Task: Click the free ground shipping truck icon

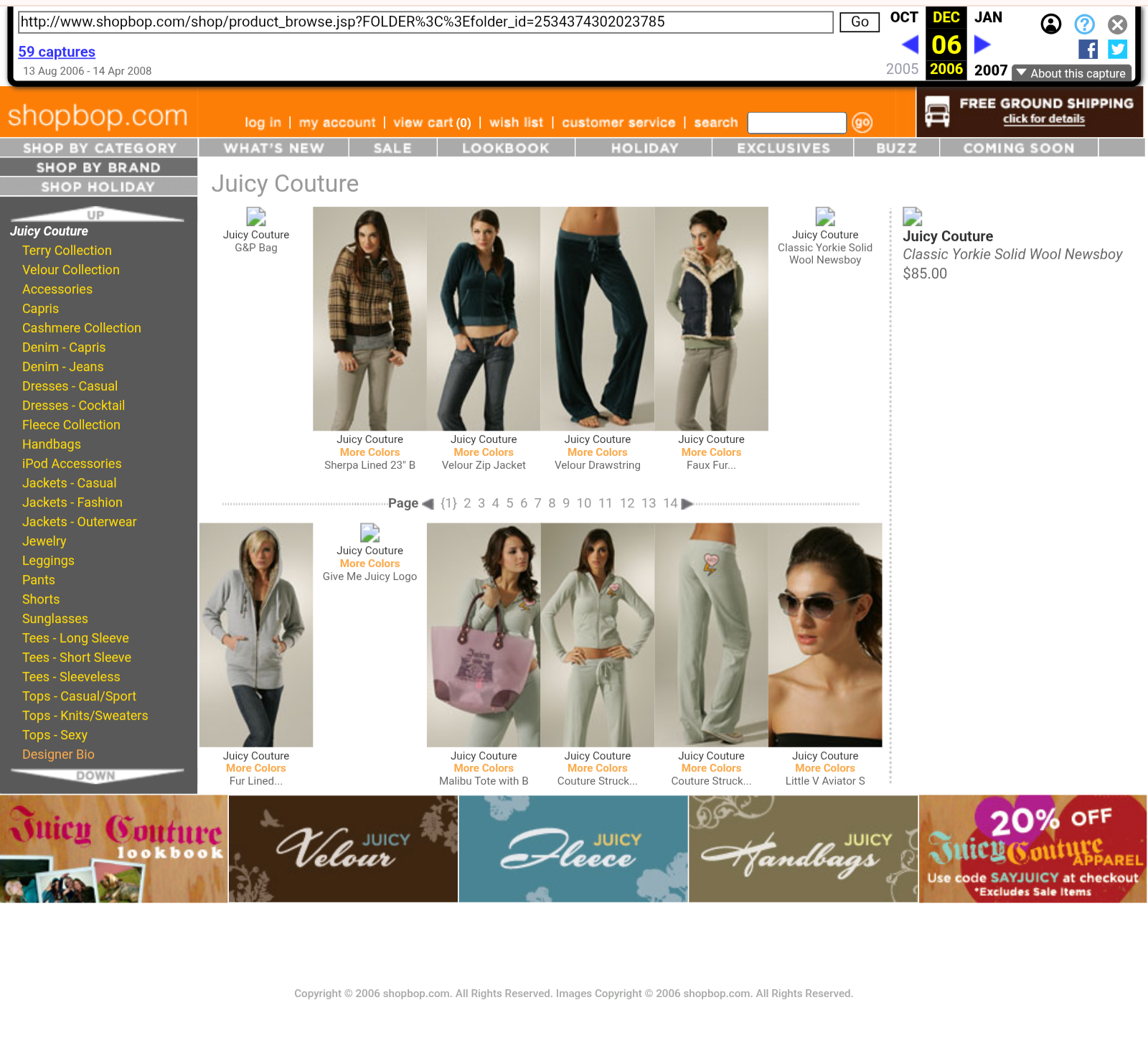Action: click(x=937, y=112)
